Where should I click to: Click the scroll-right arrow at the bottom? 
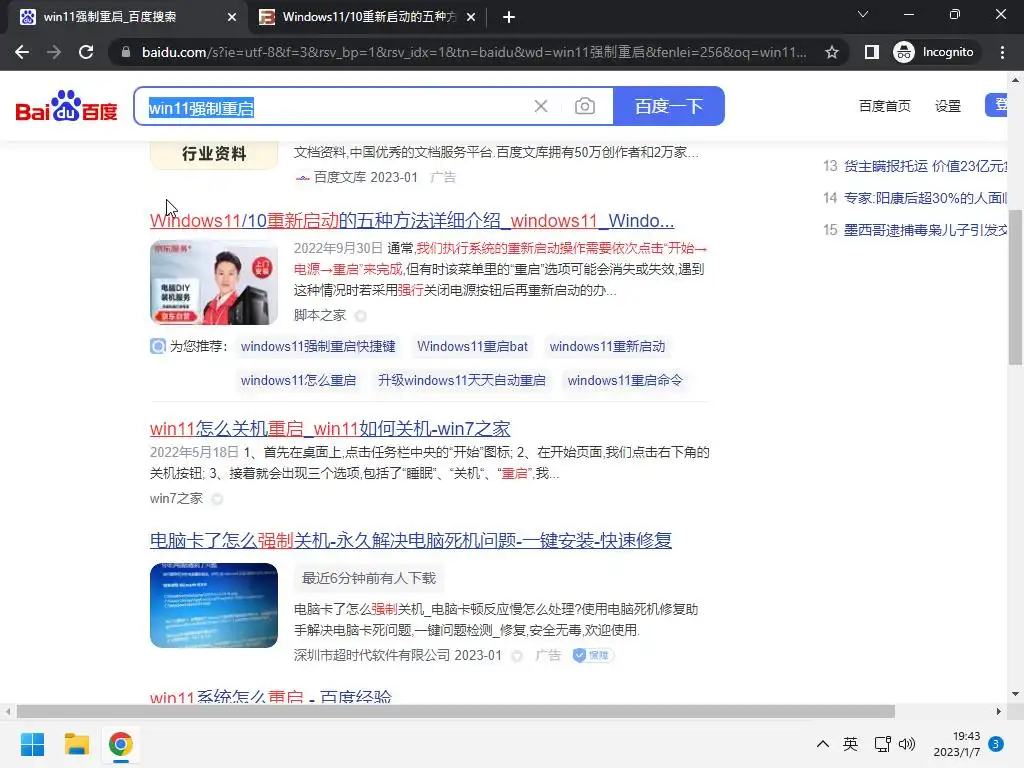999,711
